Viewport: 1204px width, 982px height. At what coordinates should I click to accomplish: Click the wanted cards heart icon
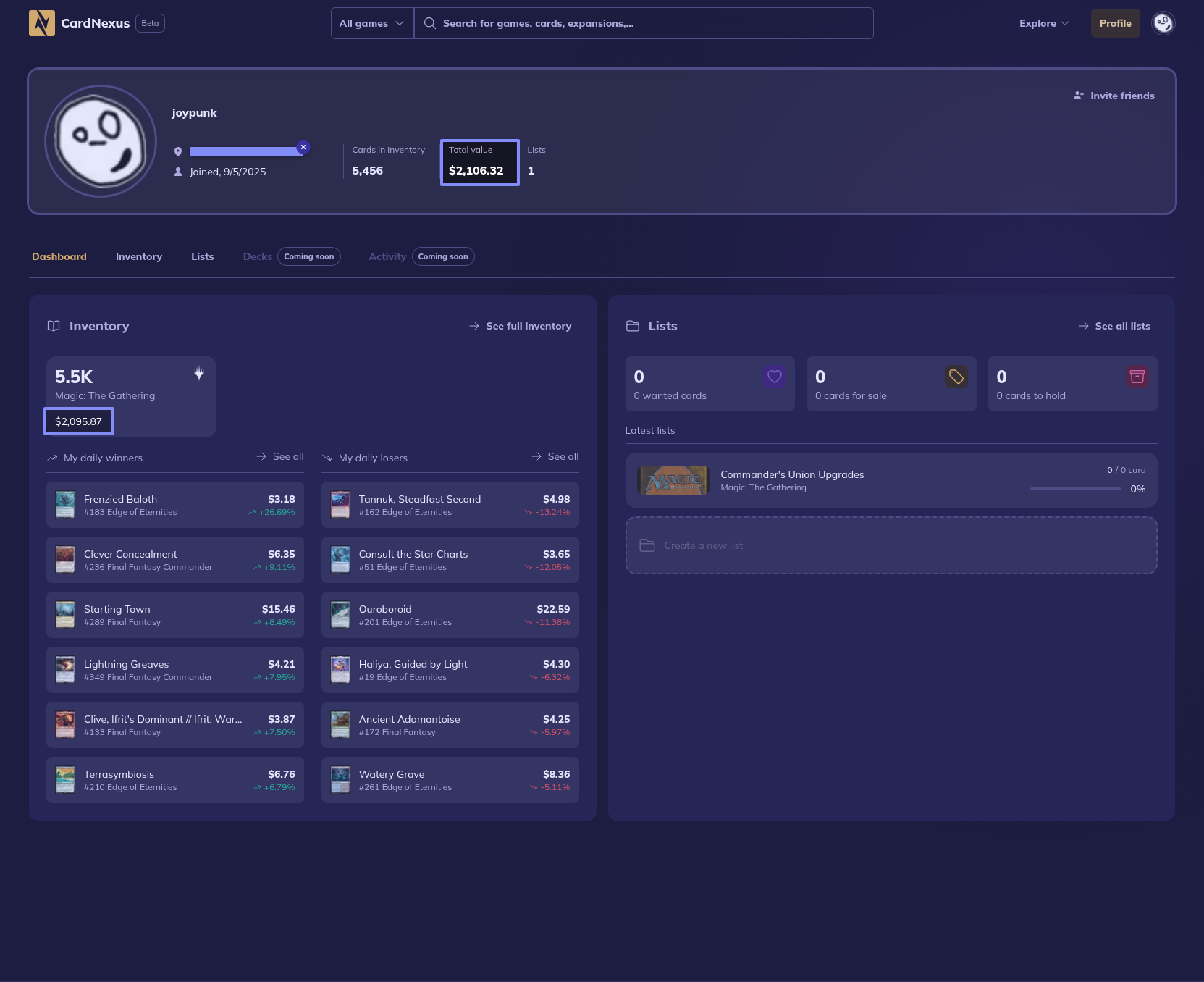pyautogui.click(x=774, y=377)
